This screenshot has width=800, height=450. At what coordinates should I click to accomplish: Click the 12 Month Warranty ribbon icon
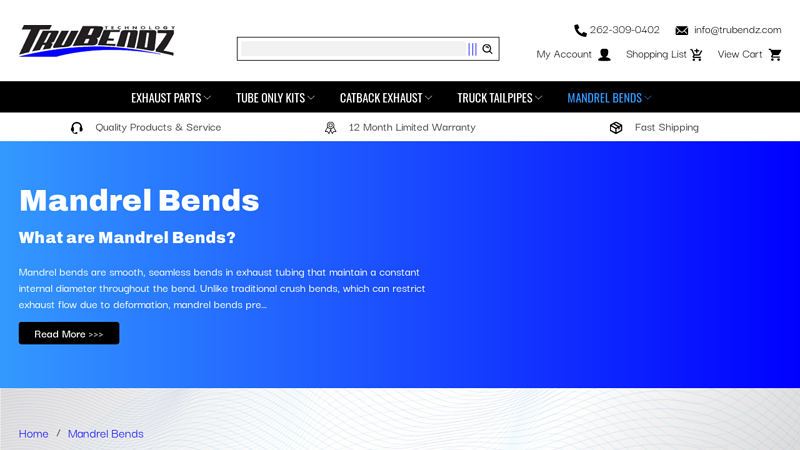tap(330, 128)
